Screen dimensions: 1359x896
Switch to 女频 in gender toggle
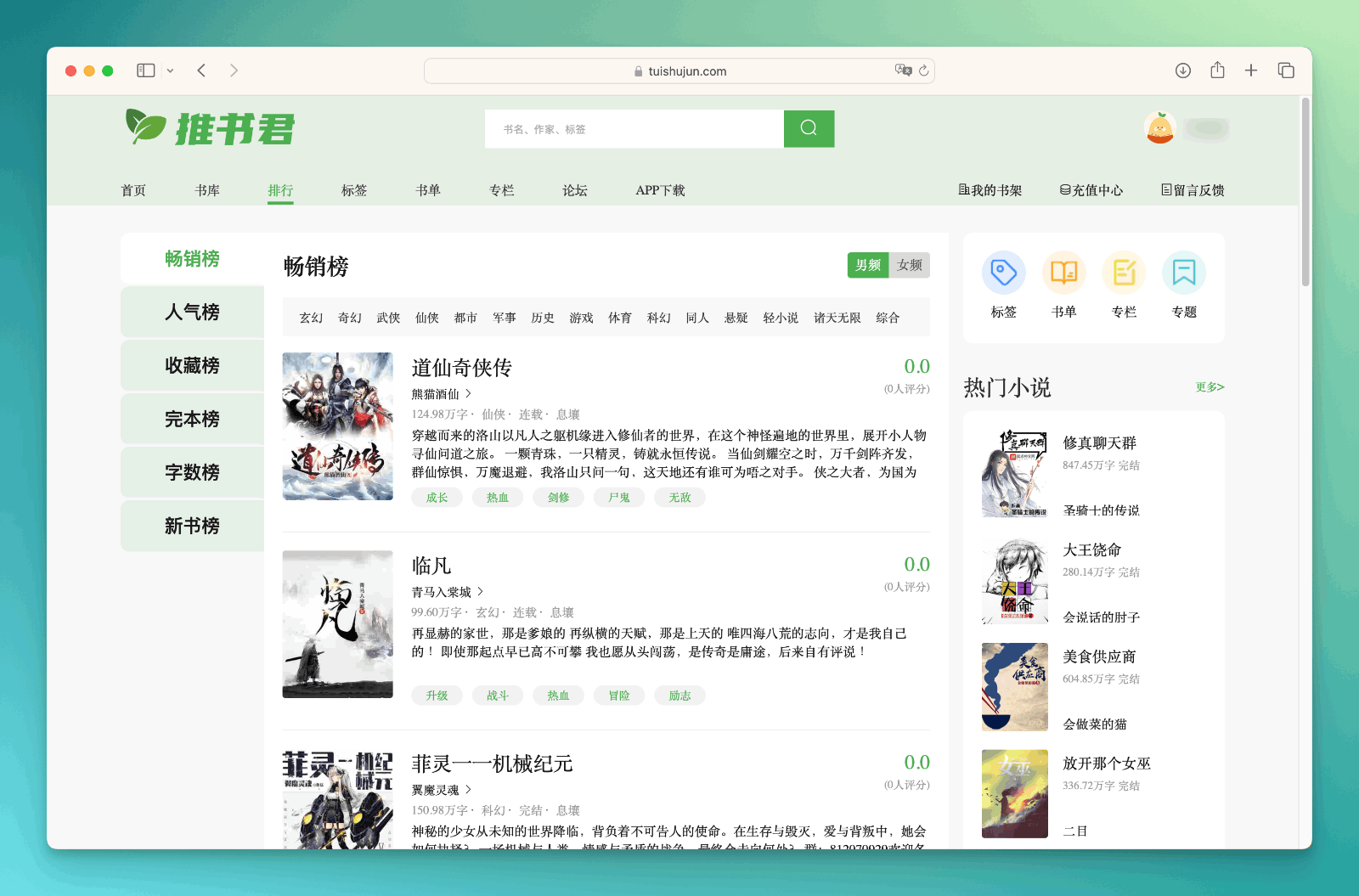(x=909, y=265)
